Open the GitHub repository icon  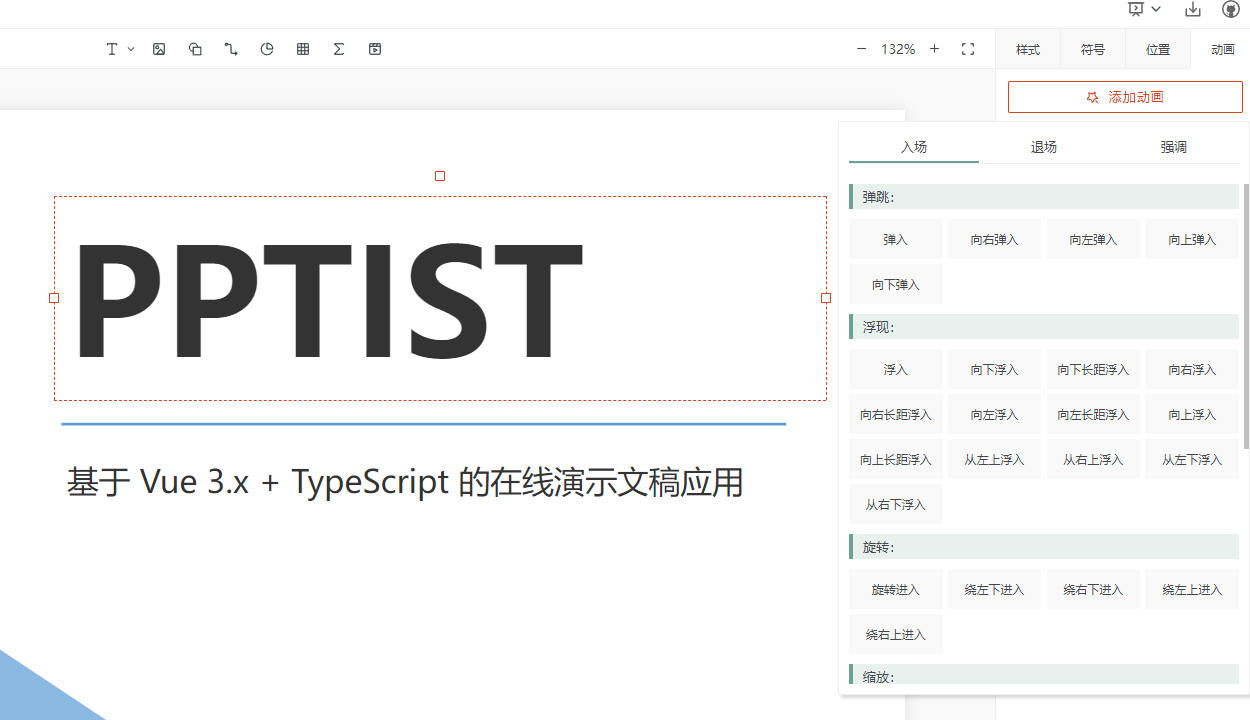click(1231, 9)
